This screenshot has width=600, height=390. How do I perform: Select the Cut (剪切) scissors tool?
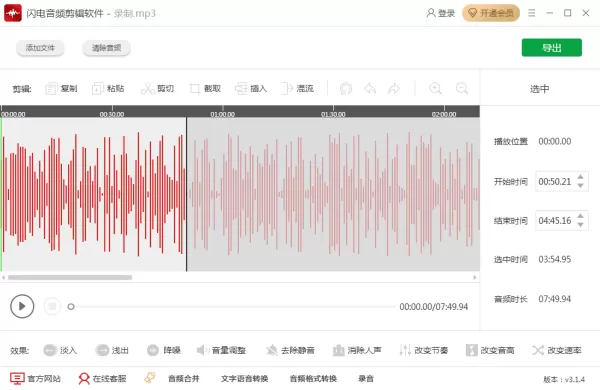[157, 89]
